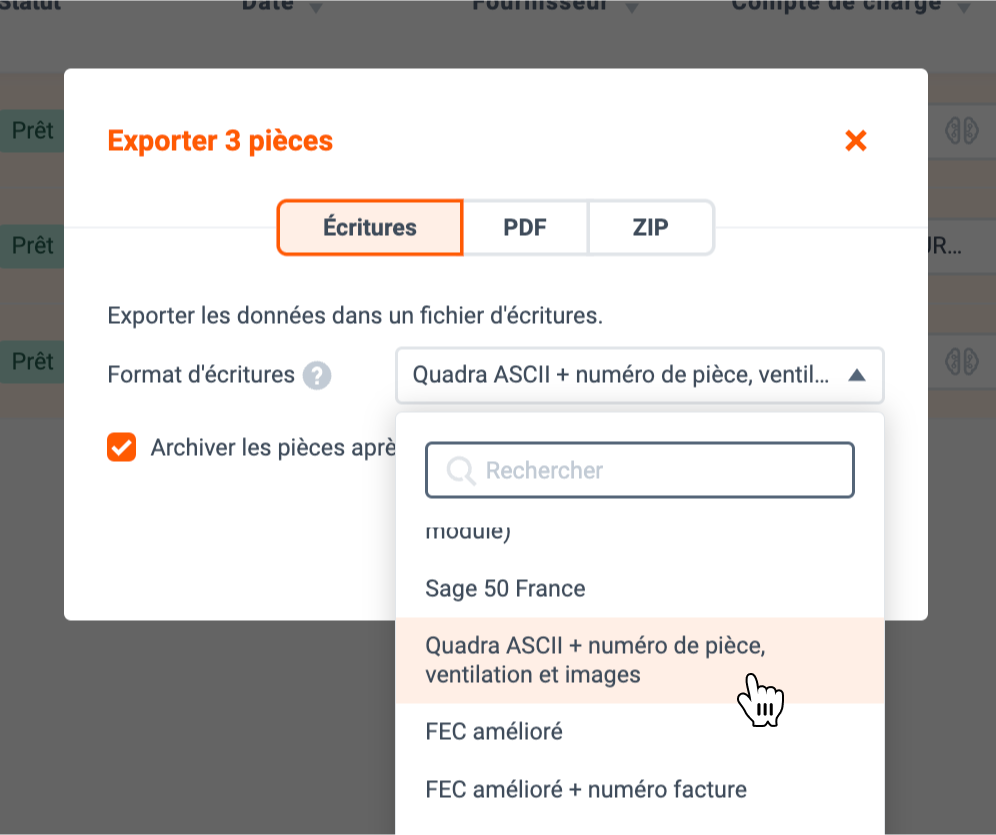Sort by the Date column arrow
The image size is (996, 835).
pos(316,8)
